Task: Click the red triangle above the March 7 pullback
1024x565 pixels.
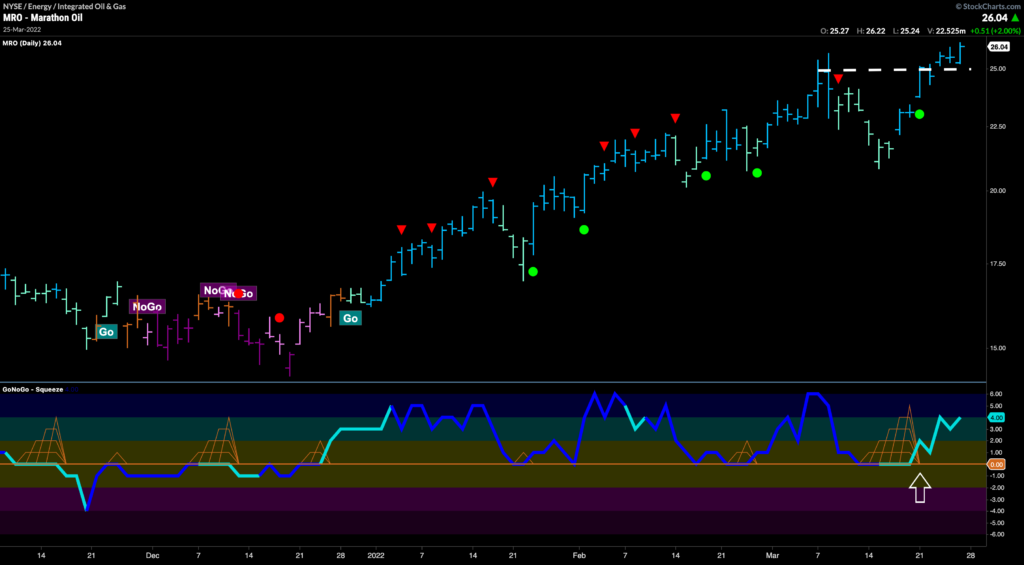Action: (838, 78)
